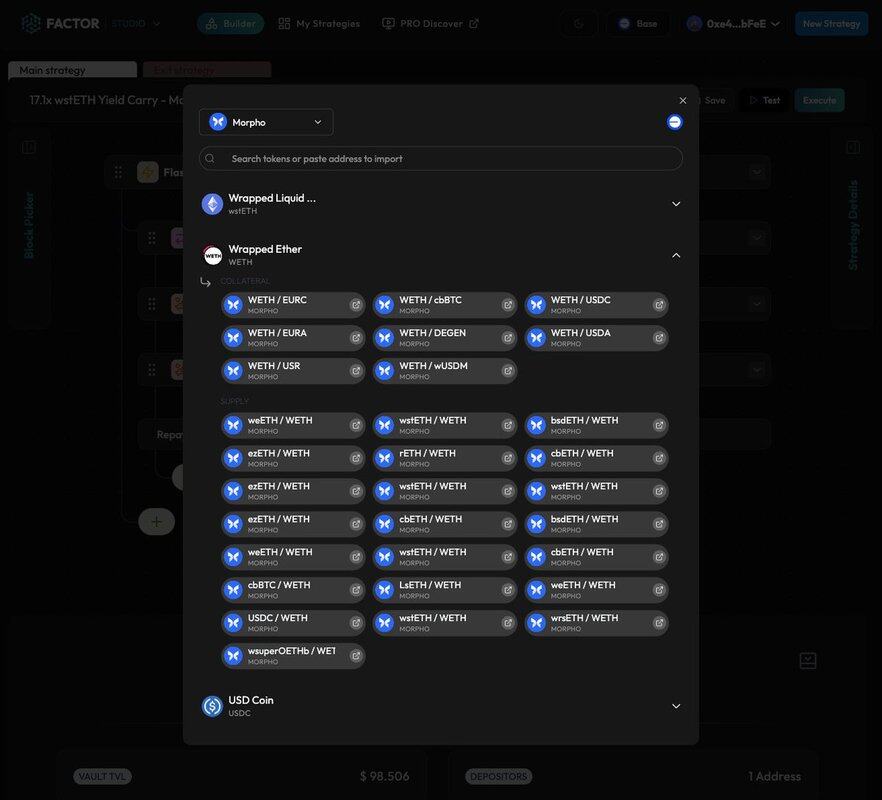Collapse the Wrapped Ether section

(676, 256)
